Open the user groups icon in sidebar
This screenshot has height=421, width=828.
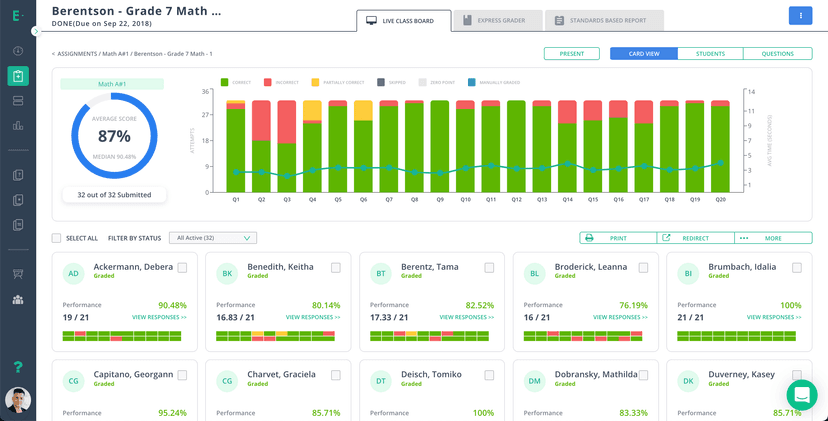18,299
